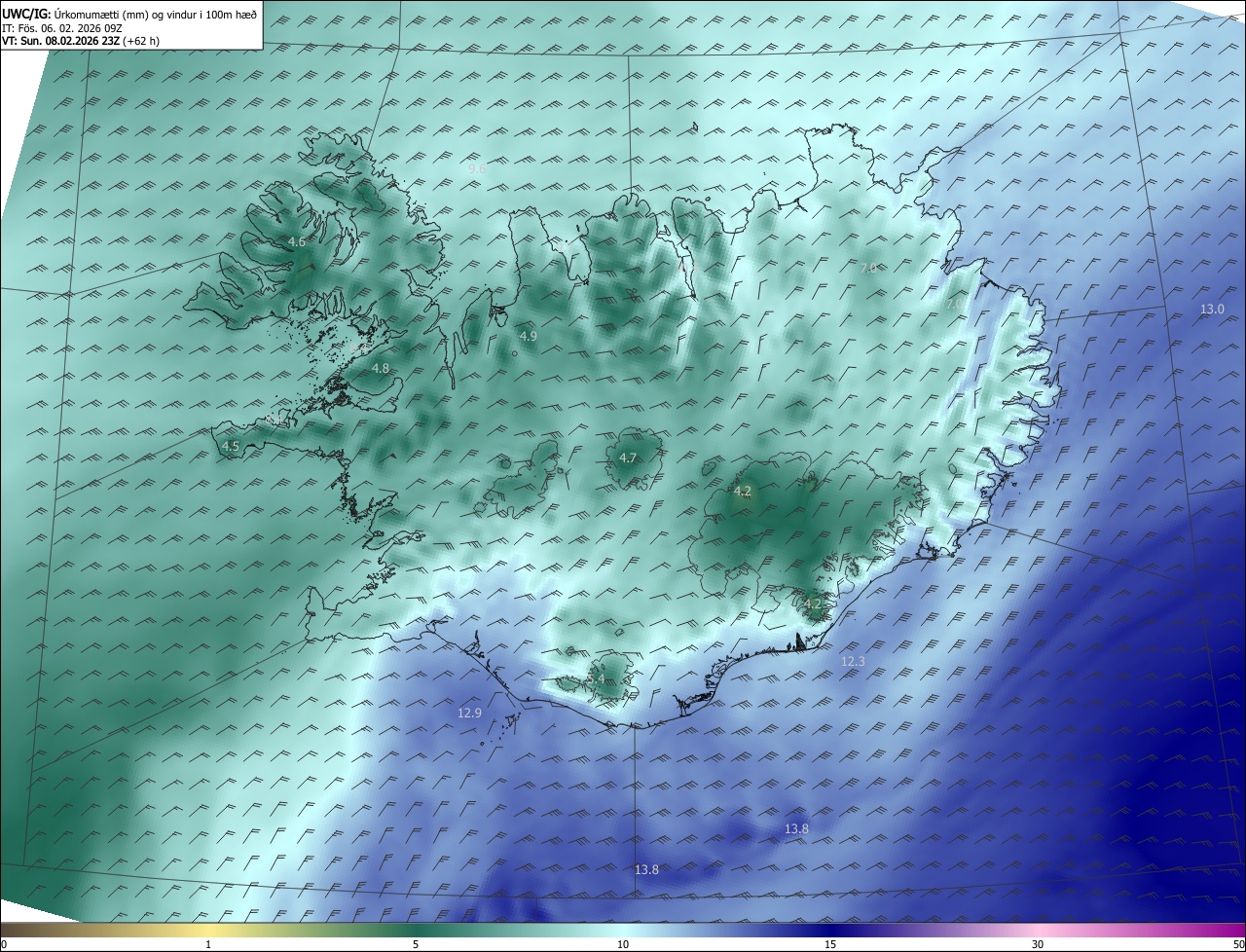Click the 'VT: Sun. 08.02.2026 23Z (+62 h)' line
This screenshot has width=1246, height=952.
pyautogui.click(x=81, y=41)
